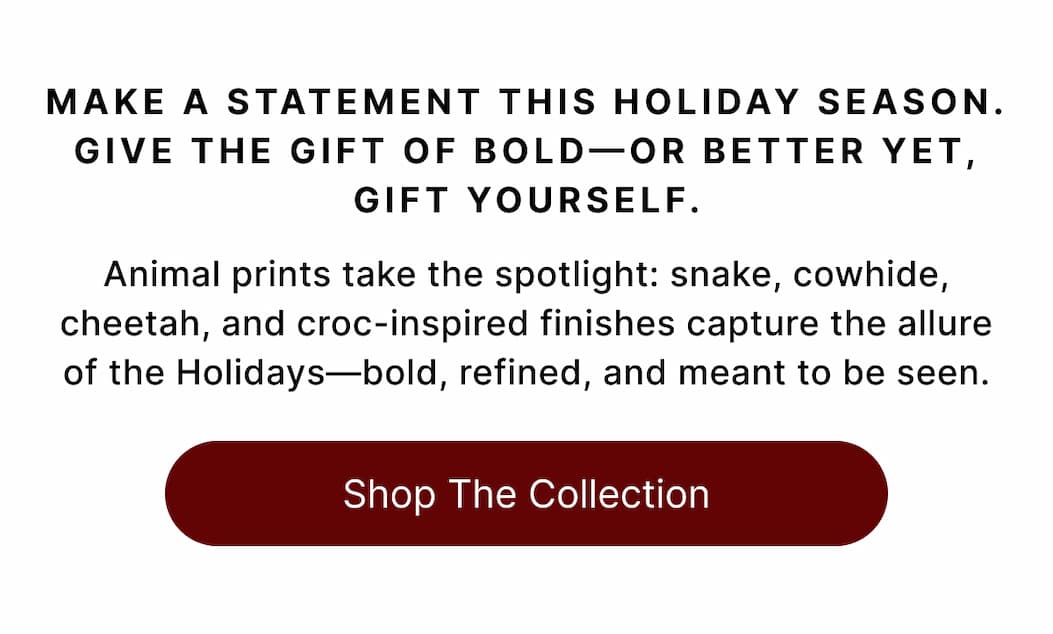Screen dimensions: 1053x634
Task: Click the Shop The Collection button
Action: (x=527, y=493)
